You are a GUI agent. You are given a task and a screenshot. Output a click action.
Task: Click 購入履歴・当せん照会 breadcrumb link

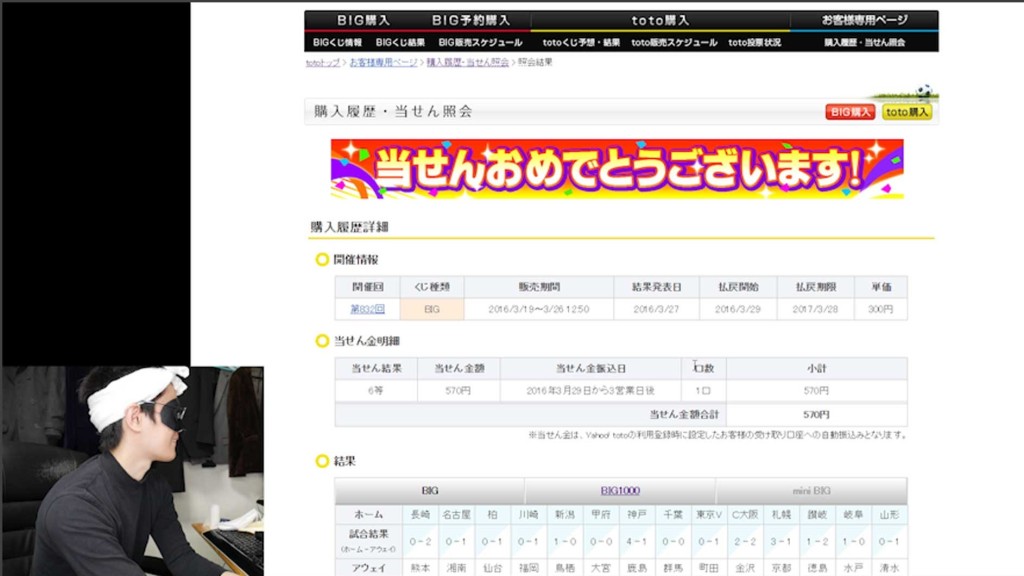tap(467, 63)
